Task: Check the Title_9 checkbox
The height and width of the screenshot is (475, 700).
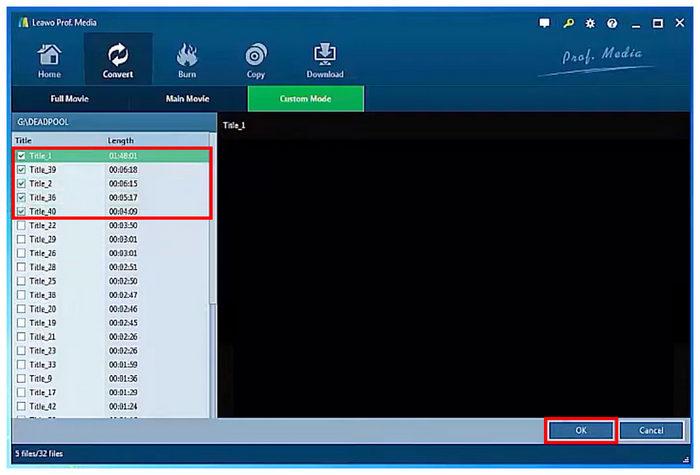Action: (21, 379)
